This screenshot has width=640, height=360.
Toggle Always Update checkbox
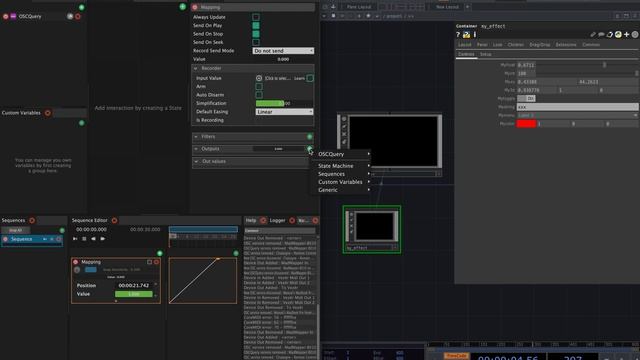(256, 17)
